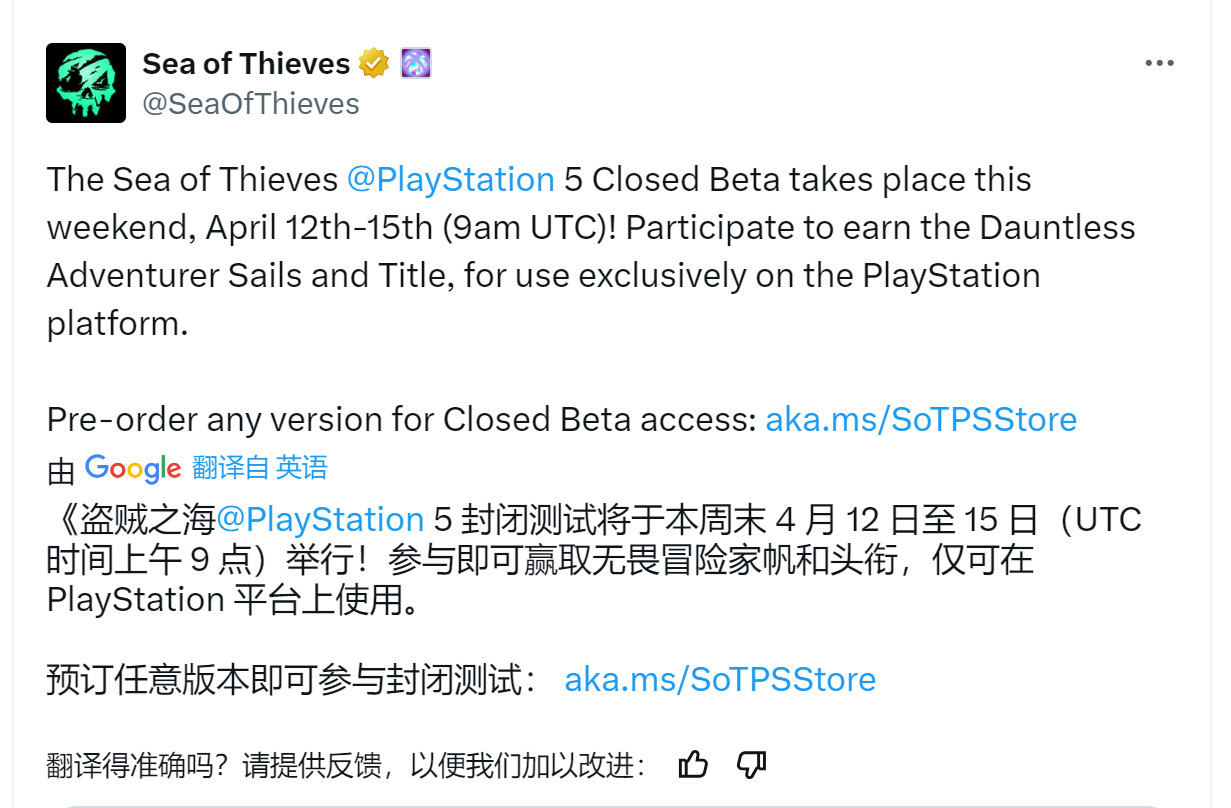
Task: Click the skull emblem inside the profile picture
Action: pos(85,82)
